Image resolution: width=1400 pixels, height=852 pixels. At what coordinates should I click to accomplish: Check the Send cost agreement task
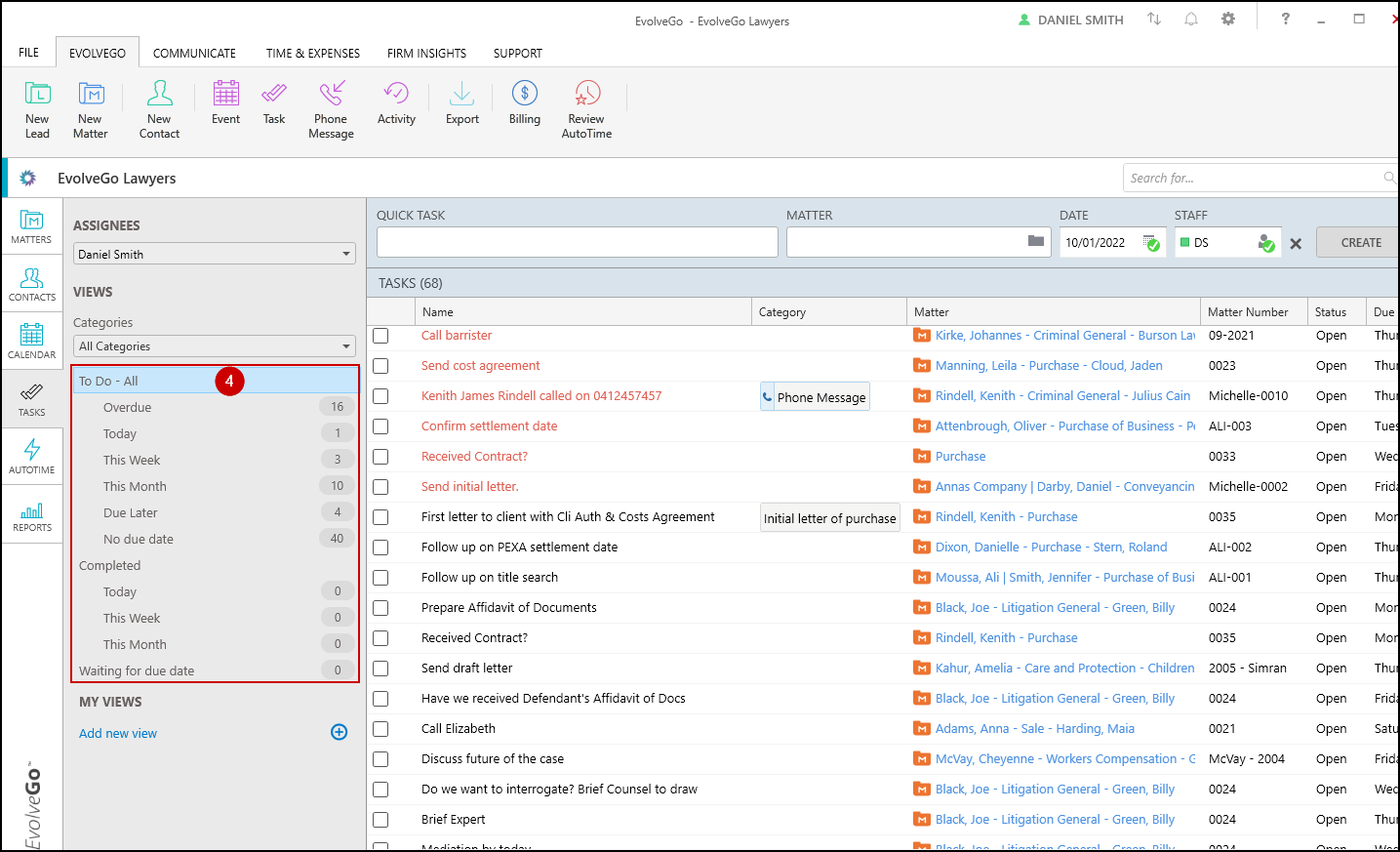[380, 366]
